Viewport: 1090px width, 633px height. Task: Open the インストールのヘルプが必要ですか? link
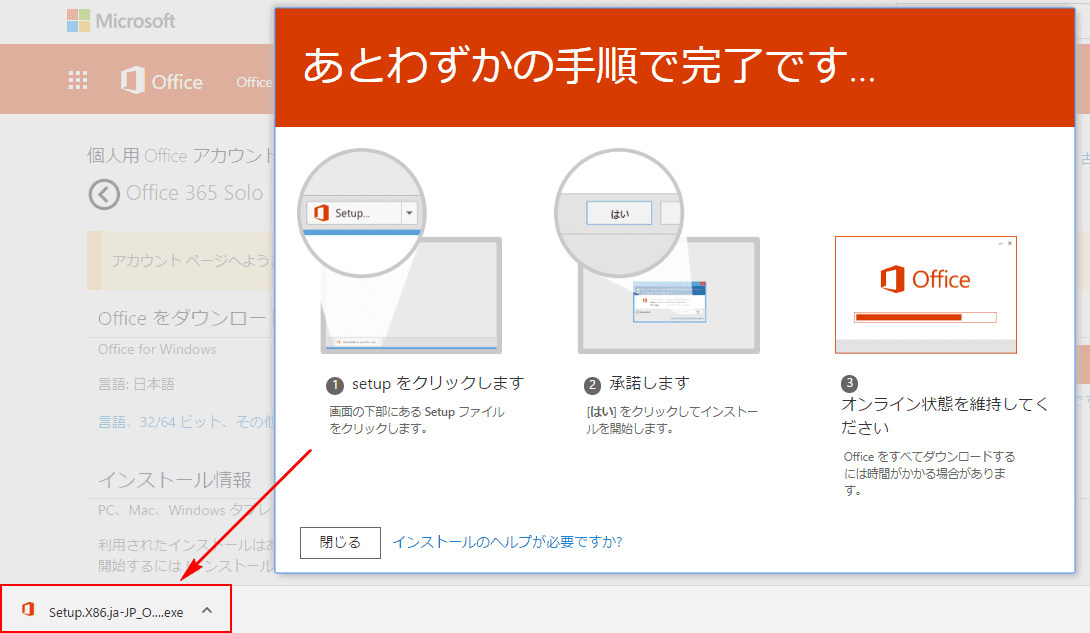[507, 542]
